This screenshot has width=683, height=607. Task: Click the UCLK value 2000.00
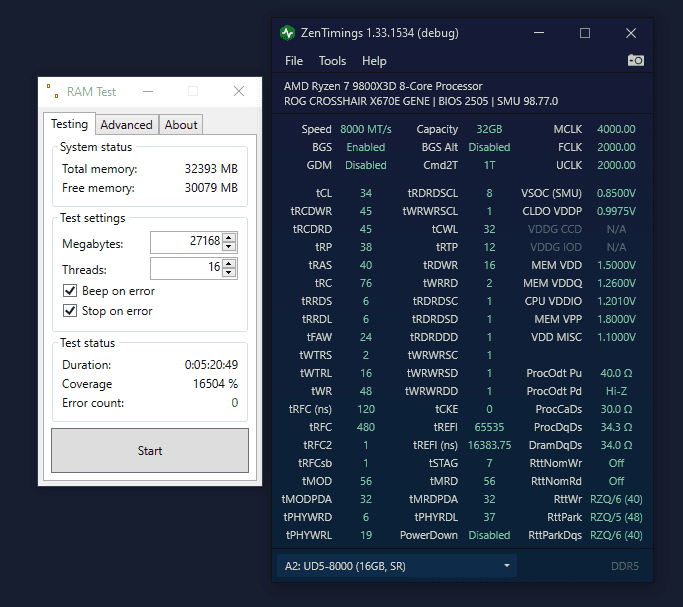616,165
